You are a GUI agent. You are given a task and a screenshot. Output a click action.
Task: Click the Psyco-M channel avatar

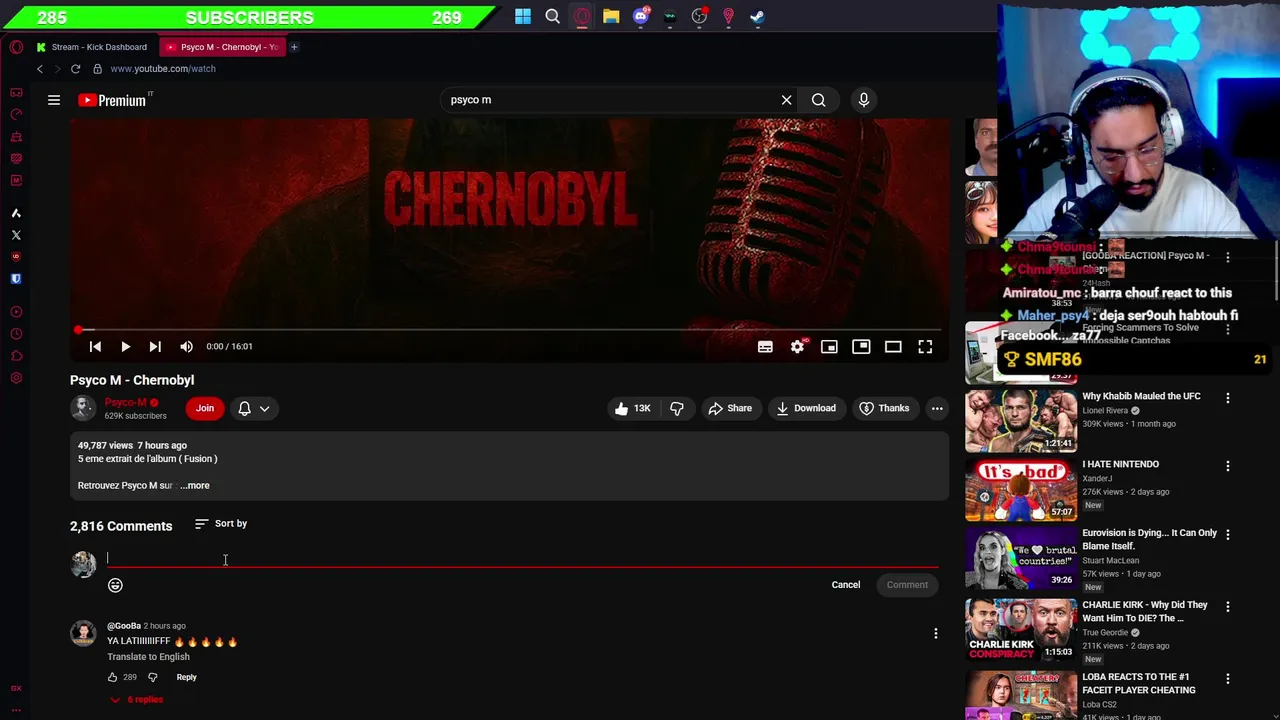click(x=83, y=408)
